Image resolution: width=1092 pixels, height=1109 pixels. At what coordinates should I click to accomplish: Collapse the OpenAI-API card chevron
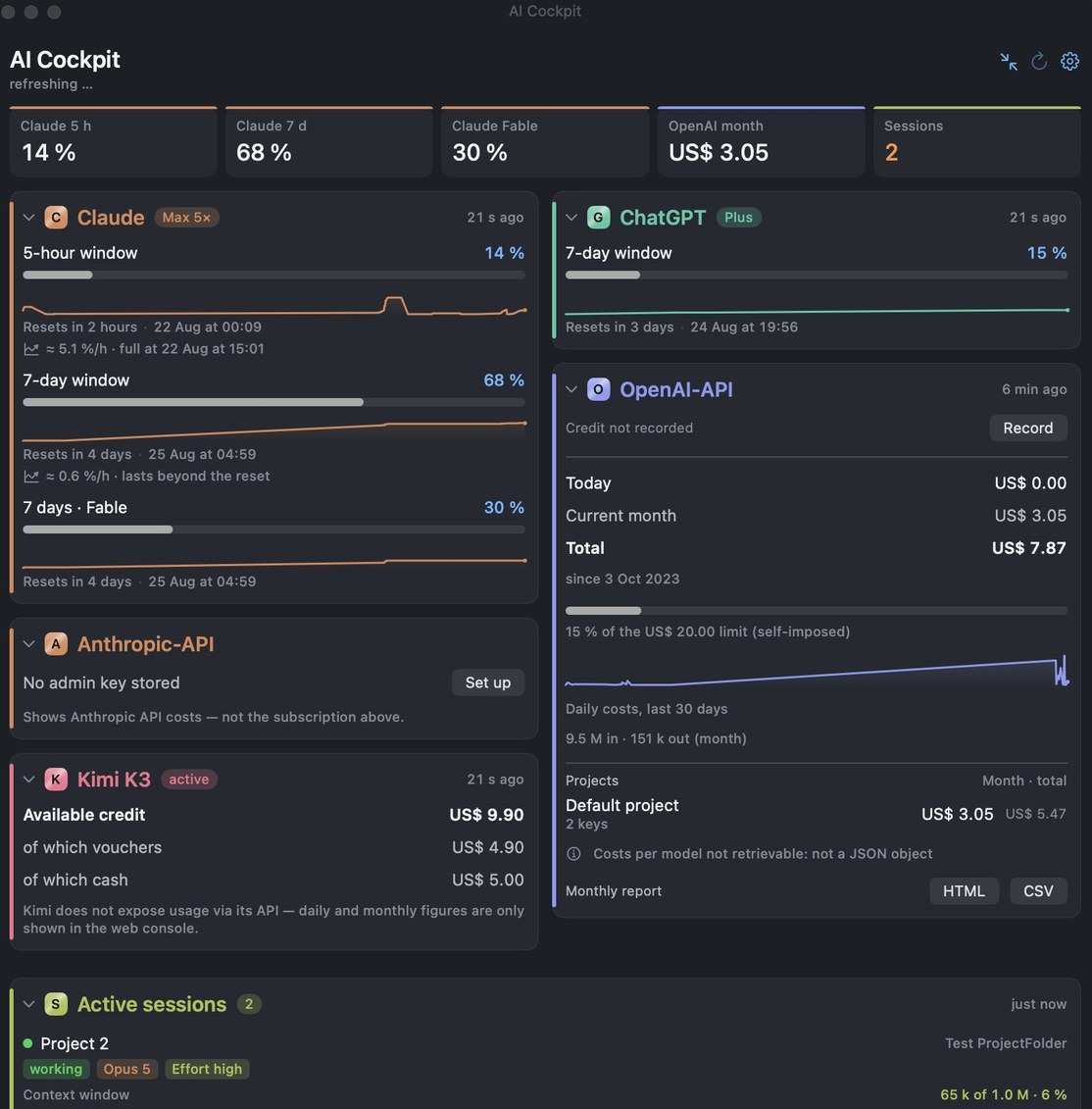571,389
